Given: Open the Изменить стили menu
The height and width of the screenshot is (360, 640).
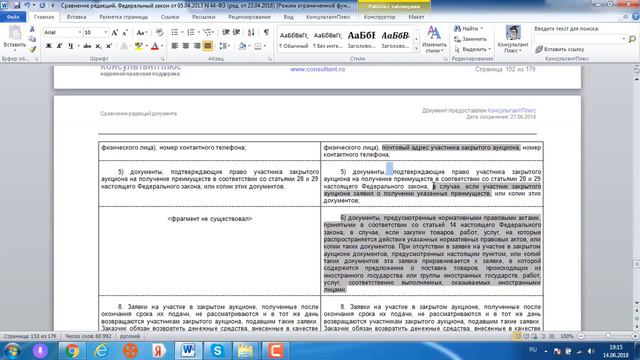Looking at the screenshot, I should tap(434, 40).
